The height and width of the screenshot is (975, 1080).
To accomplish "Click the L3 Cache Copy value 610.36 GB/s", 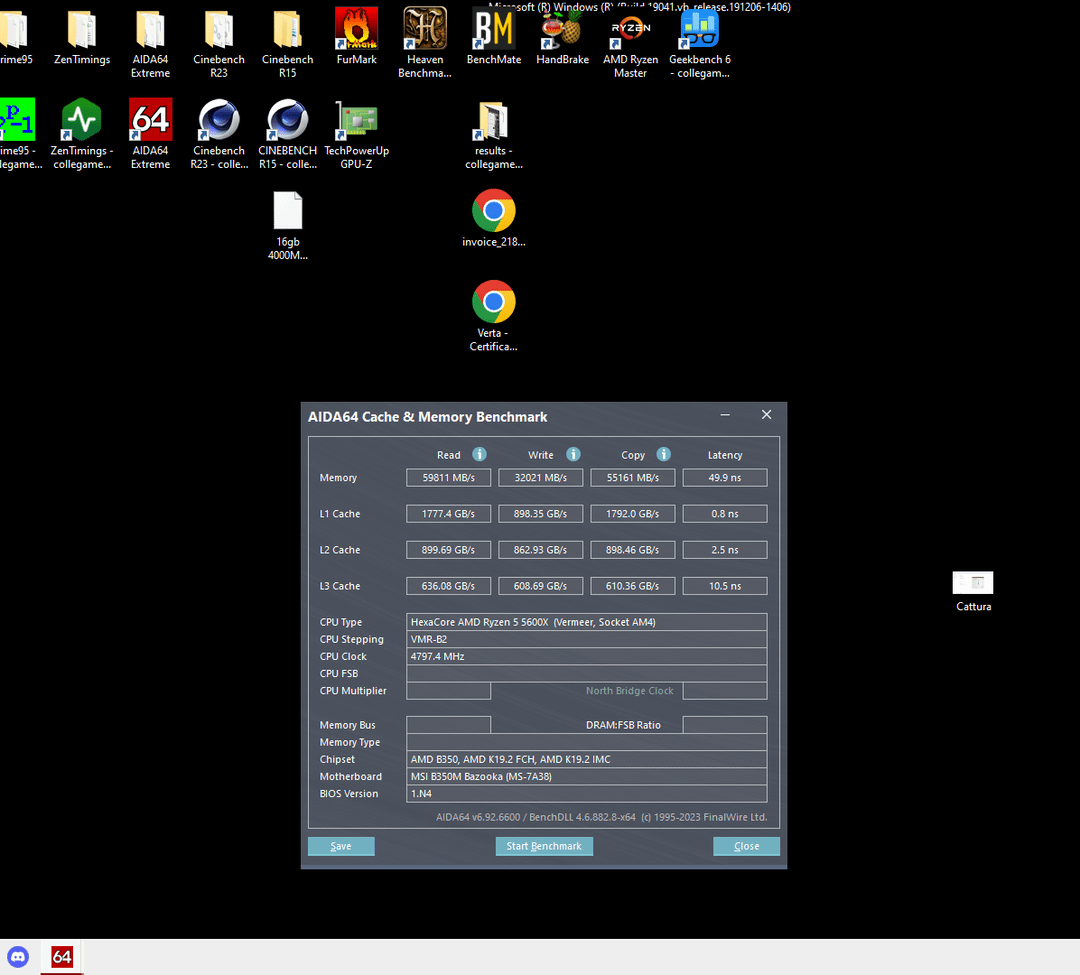I will 632,586.
